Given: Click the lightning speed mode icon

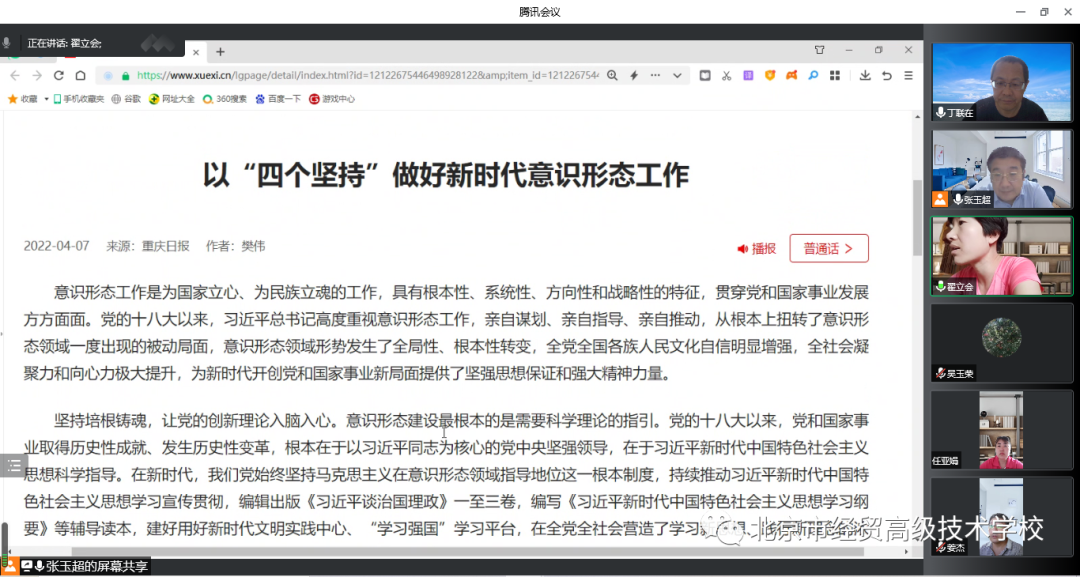Looking at the screenshot, I should 634,76.
